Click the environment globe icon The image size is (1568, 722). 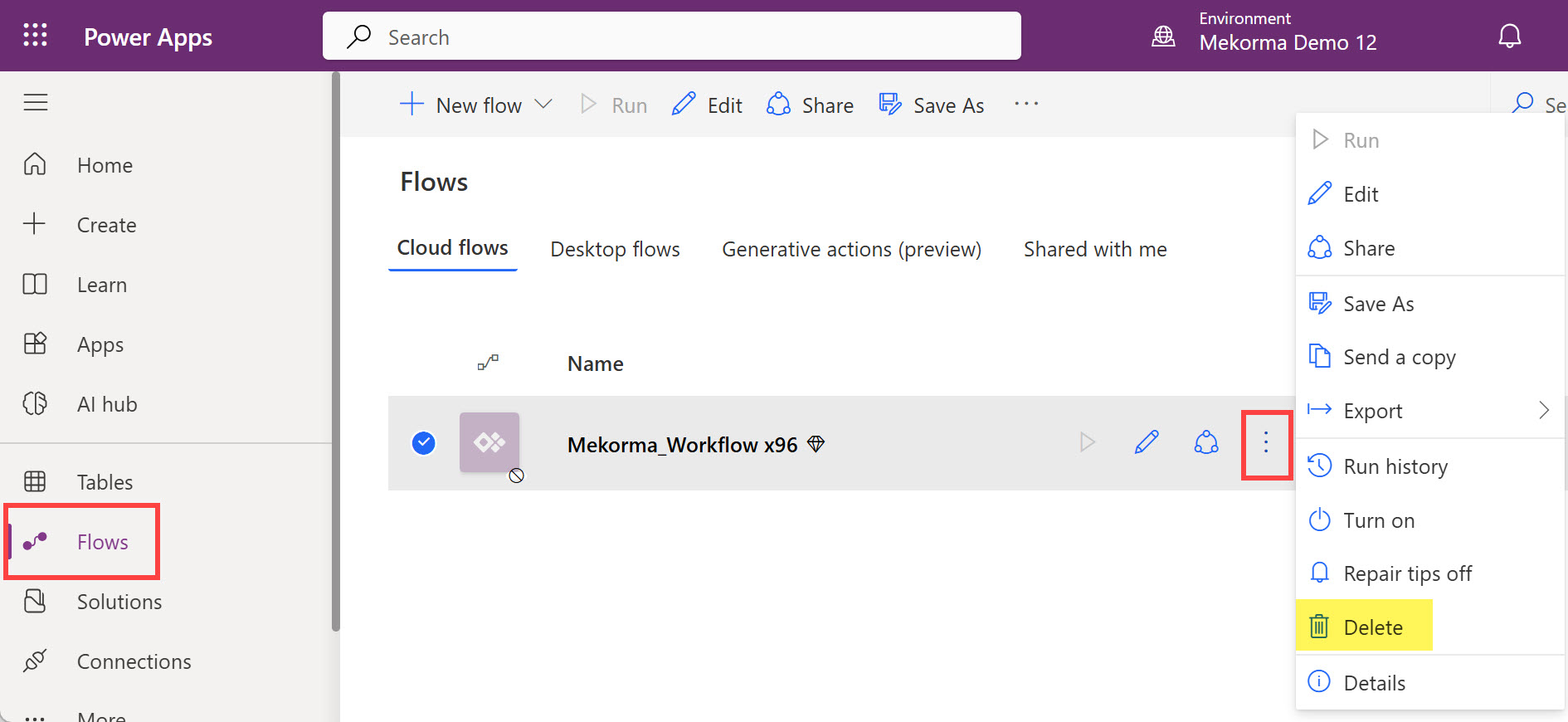pyautogui.click(x=1163, y=36)
